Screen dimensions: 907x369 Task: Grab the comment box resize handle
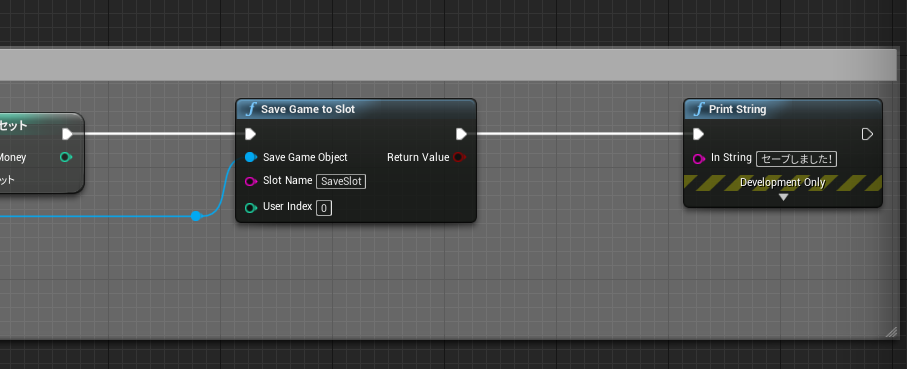[891, 332]
